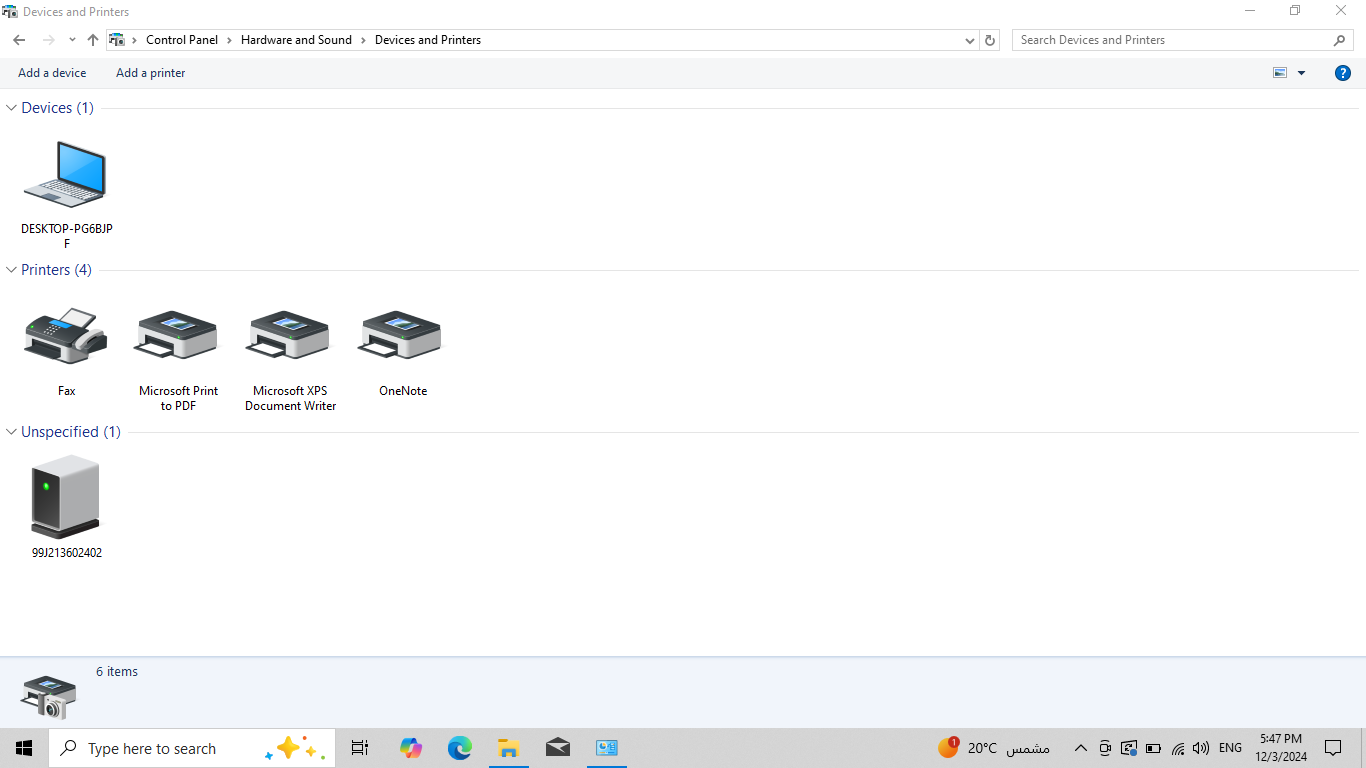Select the OneNote printer icon

(x=402, y=337)
